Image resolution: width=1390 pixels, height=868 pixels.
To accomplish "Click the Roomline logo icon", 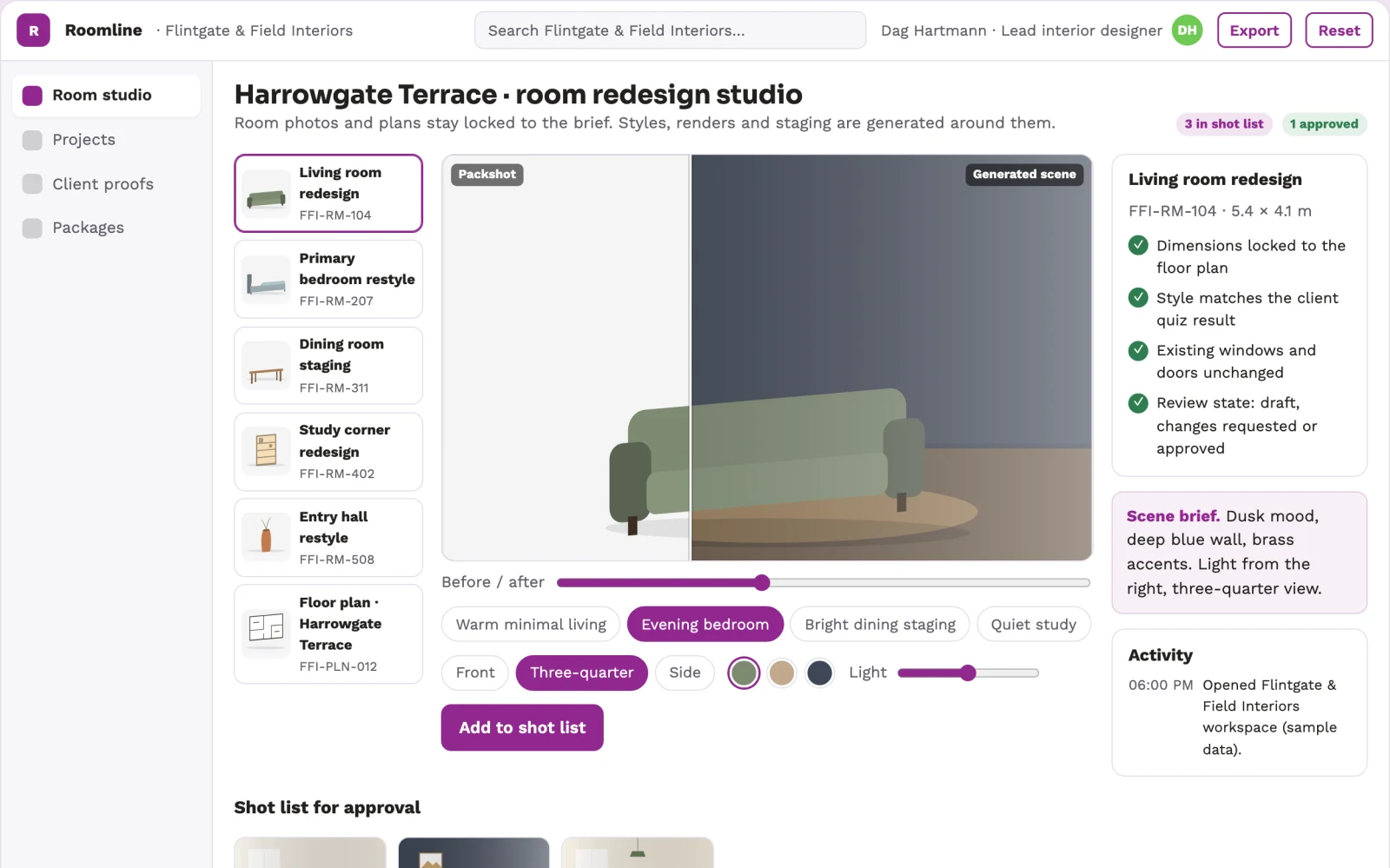I will pos(33,30).
